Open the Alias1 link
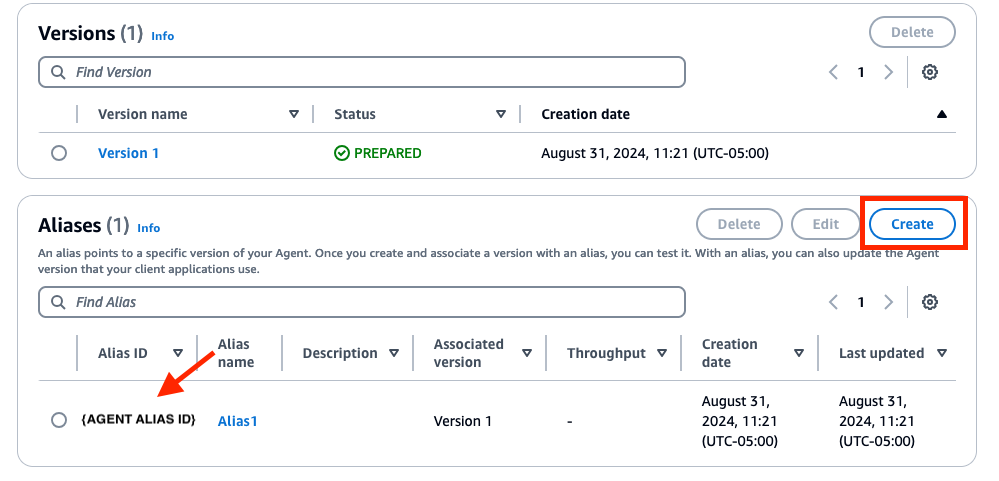 [238, 421]
